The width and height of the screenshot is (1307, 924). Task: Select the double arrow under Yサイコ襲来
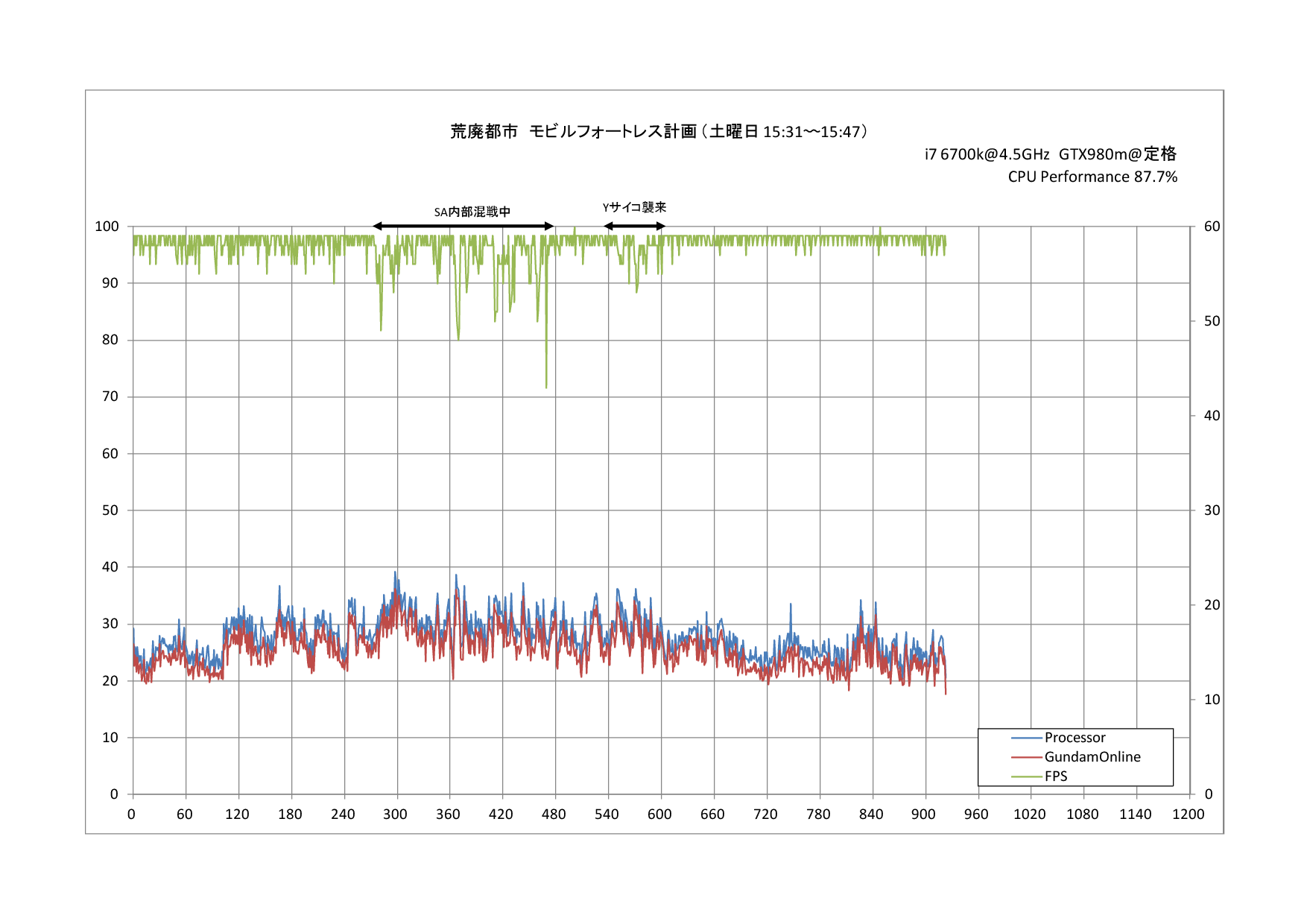pos(634,226)
